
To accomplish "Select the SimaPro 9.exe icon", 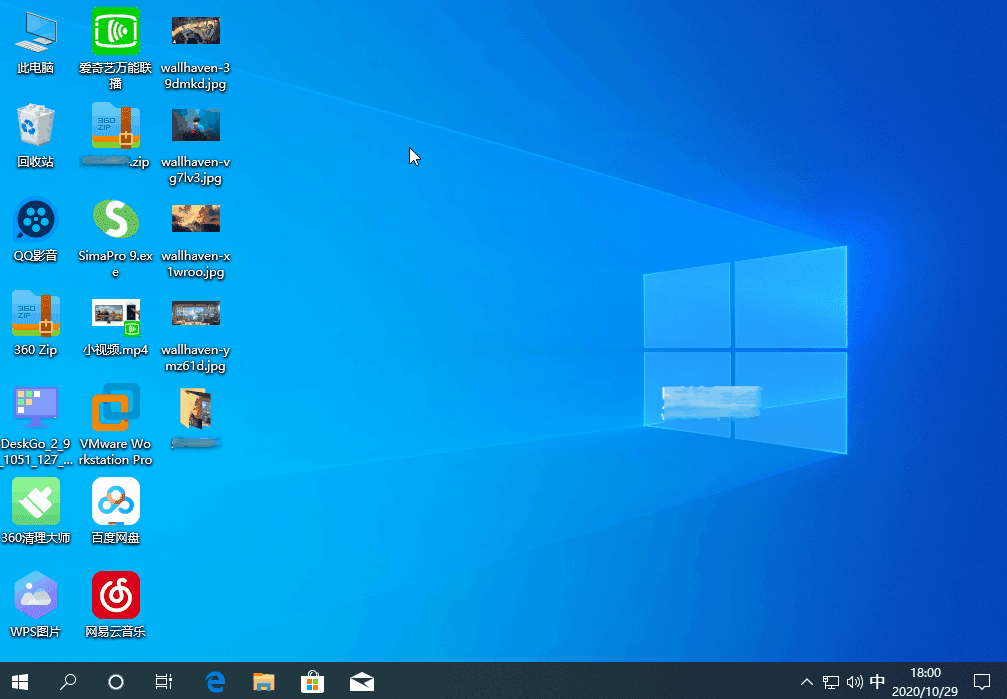I will 116,238.
